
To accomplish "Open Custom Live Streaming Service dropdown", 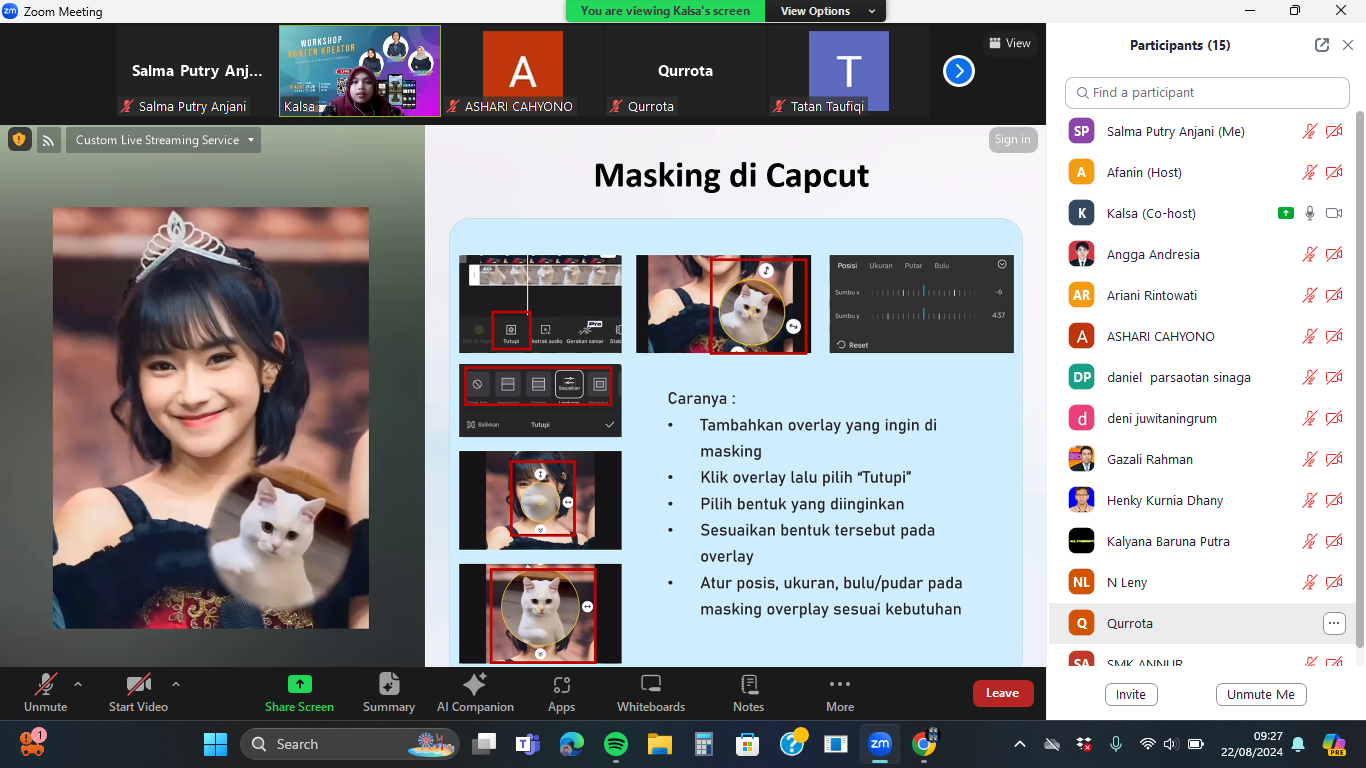I will 164,140.
